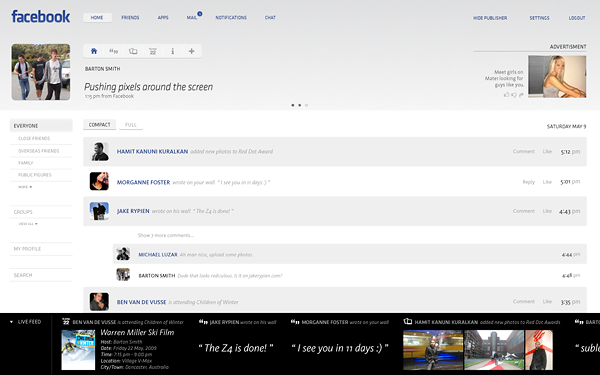Click quote icon beside Morganne Foster in live feed
The height and width of the screenshot is (375, 600).
pyautogui.click(x=295, y=322)
